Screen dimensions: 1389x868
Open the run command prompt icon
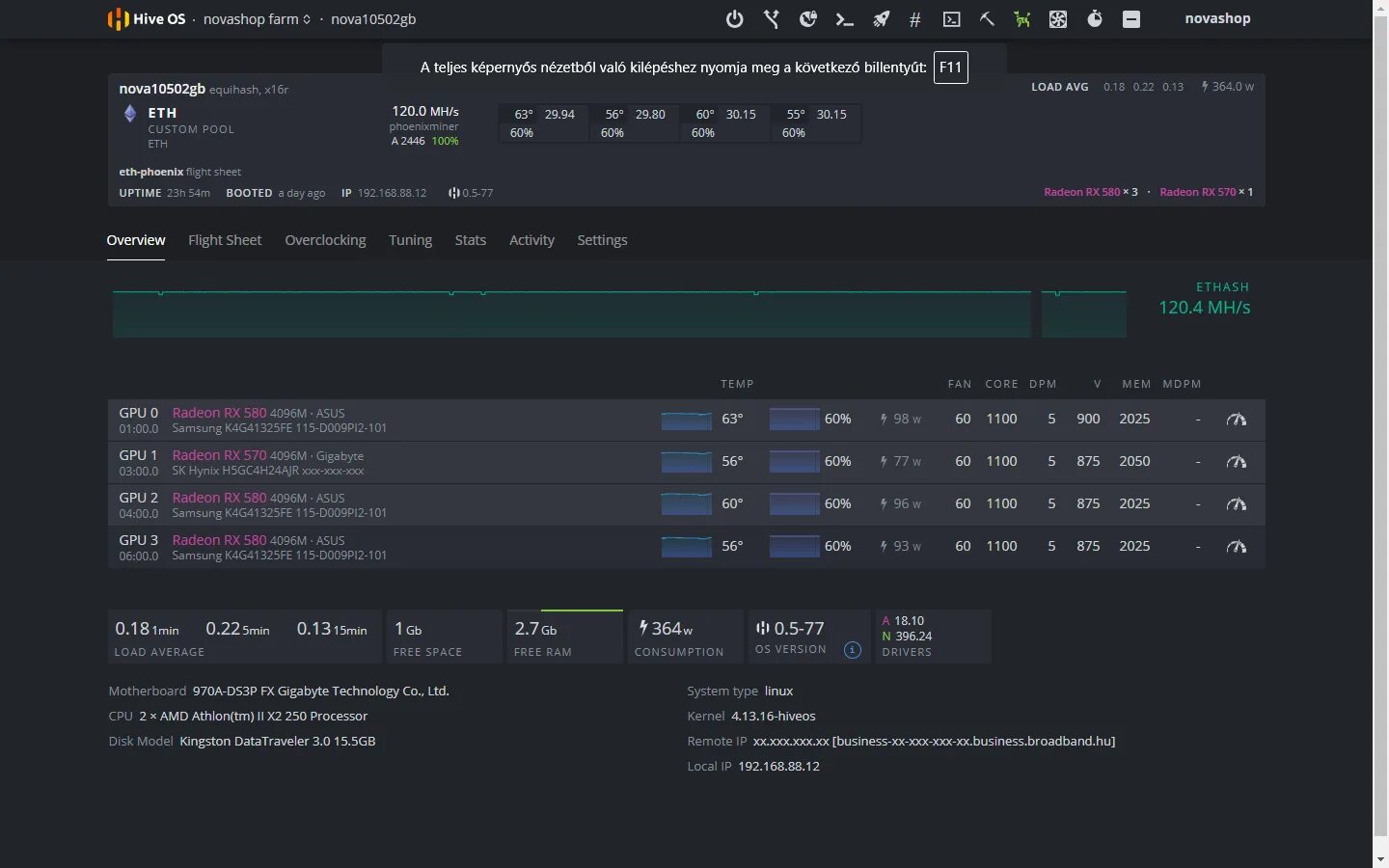845,18
